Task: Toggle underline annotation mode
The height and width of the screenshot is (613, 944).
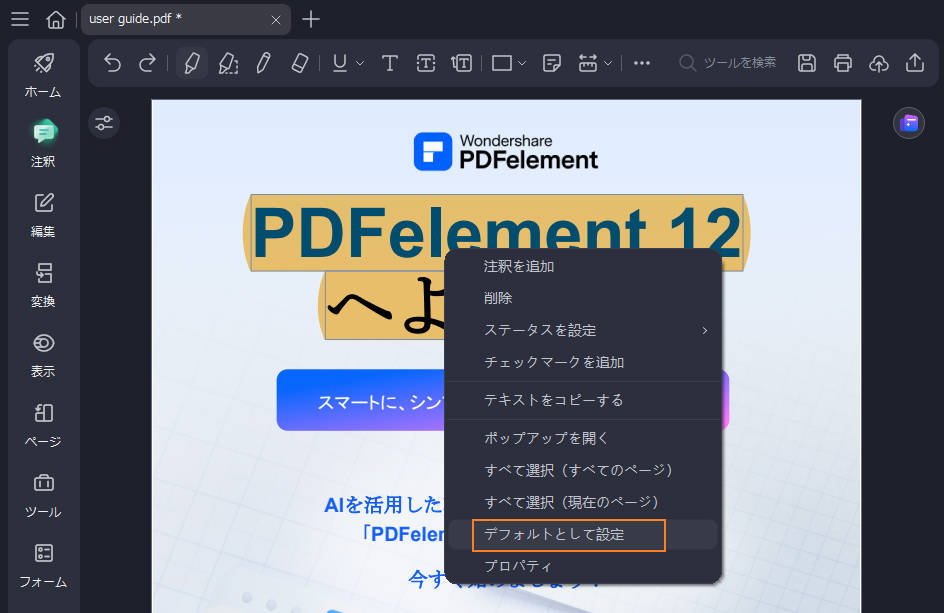Action: coord(339,62)
